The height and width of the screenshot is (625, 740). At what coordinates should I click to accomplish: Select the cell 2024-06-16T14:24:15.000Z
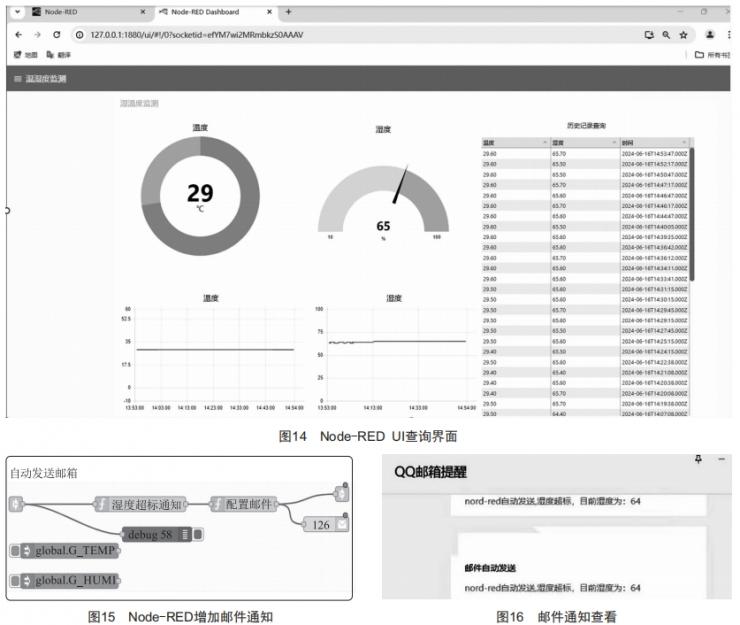point(654,352)
